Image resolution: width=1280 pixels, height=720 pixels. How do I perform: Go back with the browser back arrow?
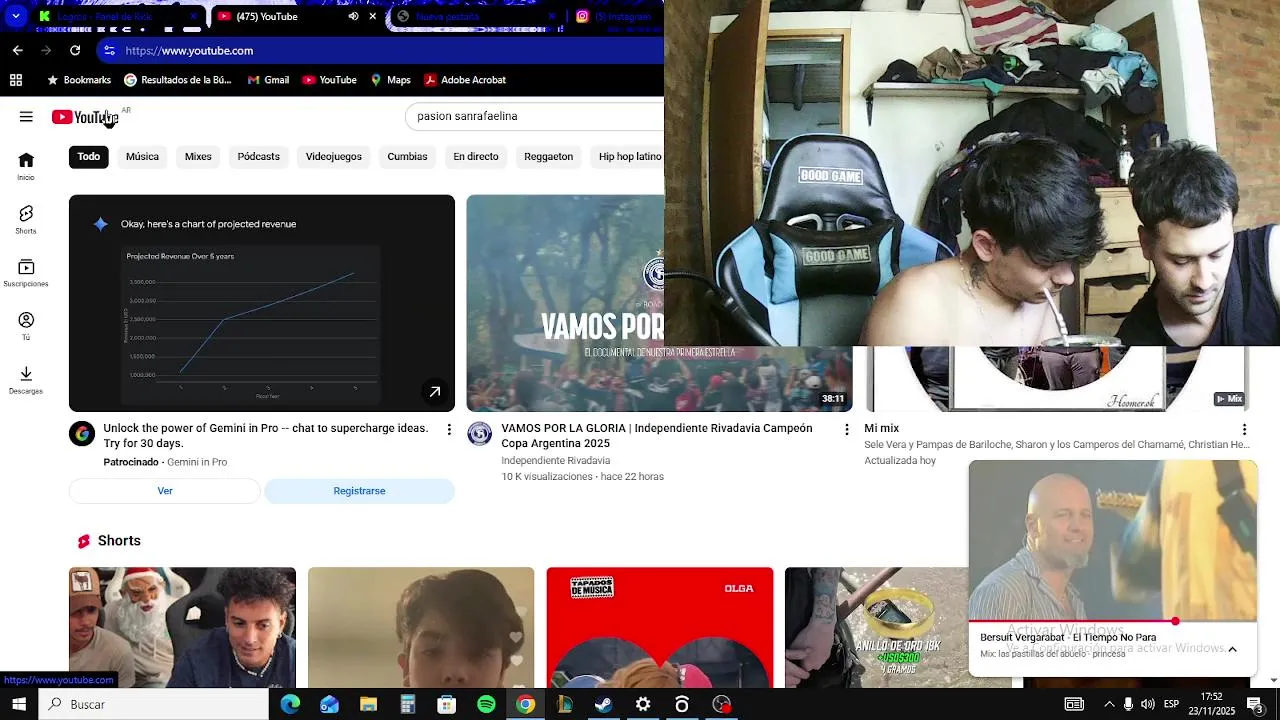[x=18, y=50]
